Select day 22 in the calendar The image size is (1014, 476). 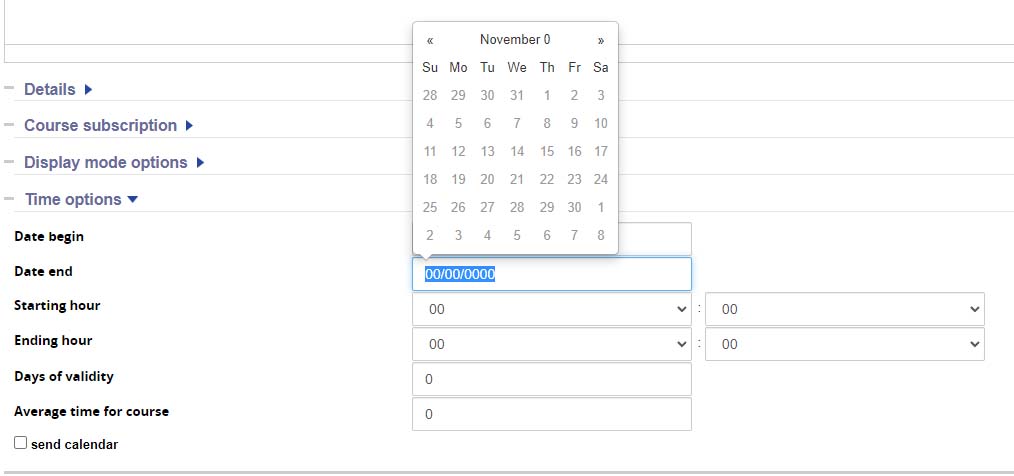(x=546, y=180)
